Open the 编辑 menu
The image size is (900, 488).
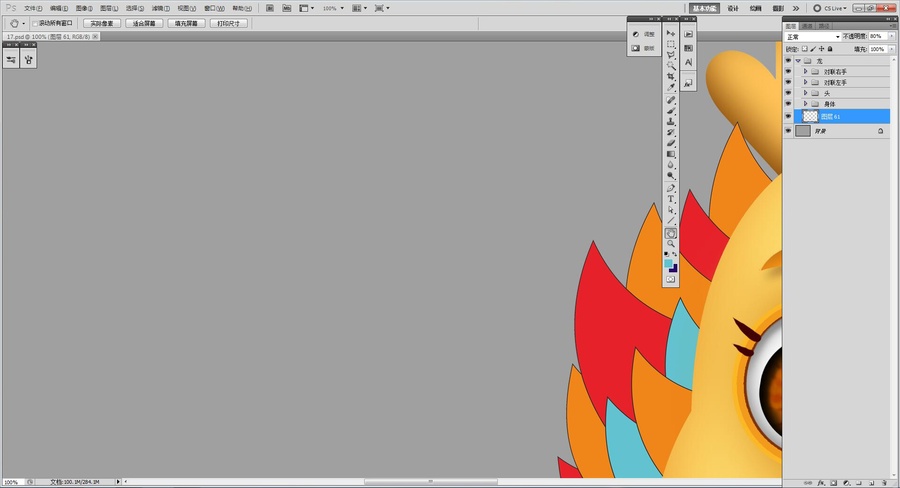click(59, 9)
